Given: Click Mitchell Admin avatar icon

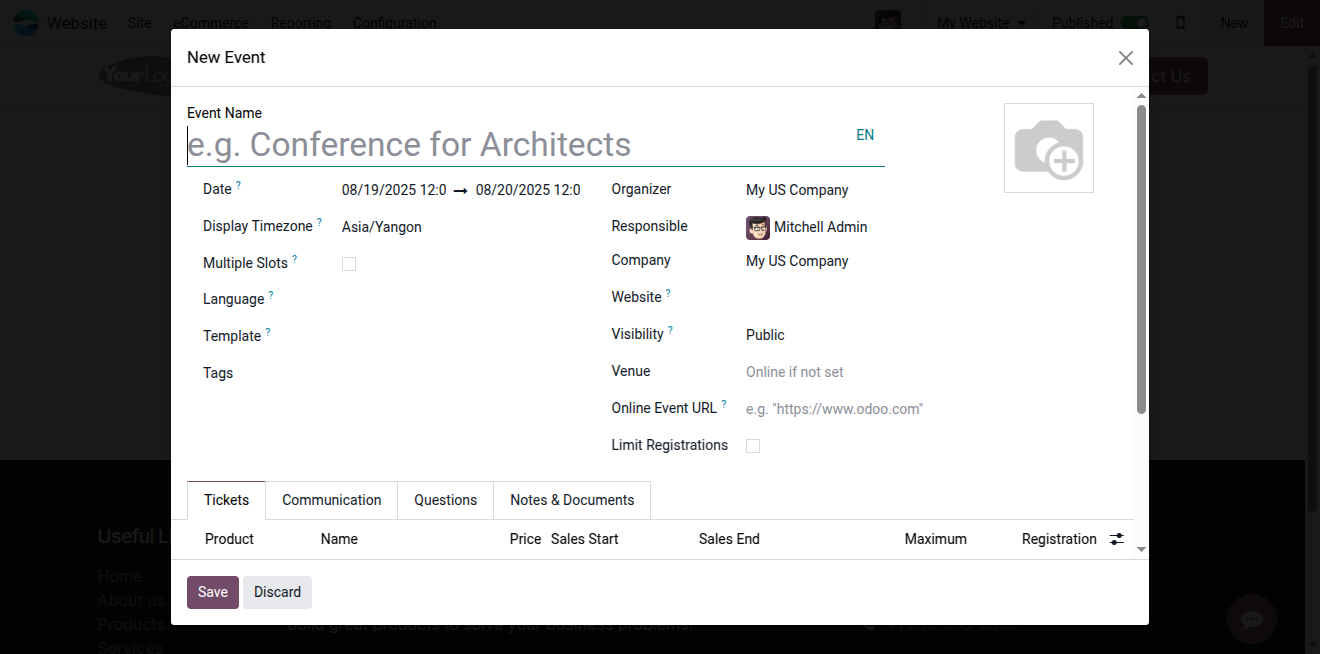Looking at the screenshot, I should pos(757,227).
